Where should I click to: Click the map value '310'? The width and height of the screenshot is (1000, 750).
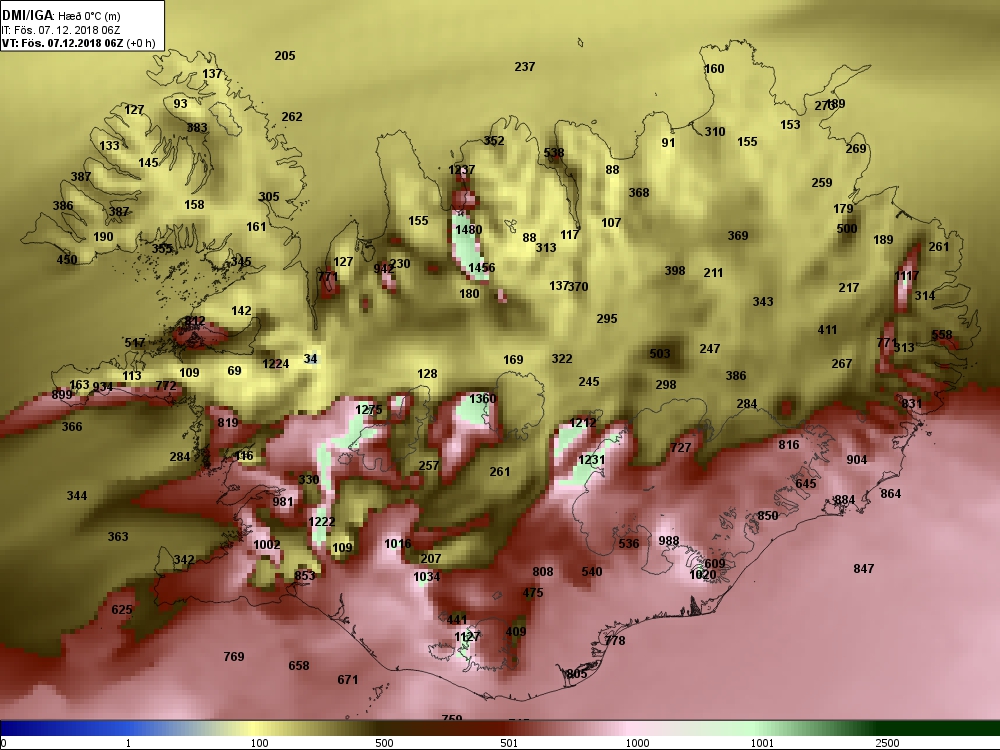(714, 132)
